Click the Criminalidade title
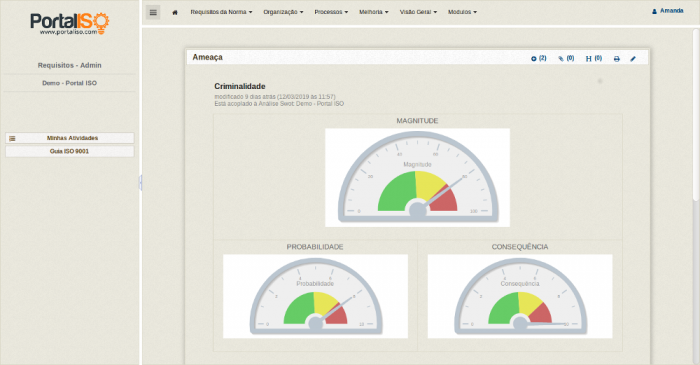The height and width of the screenshot is (365, 700). (240, 86)
